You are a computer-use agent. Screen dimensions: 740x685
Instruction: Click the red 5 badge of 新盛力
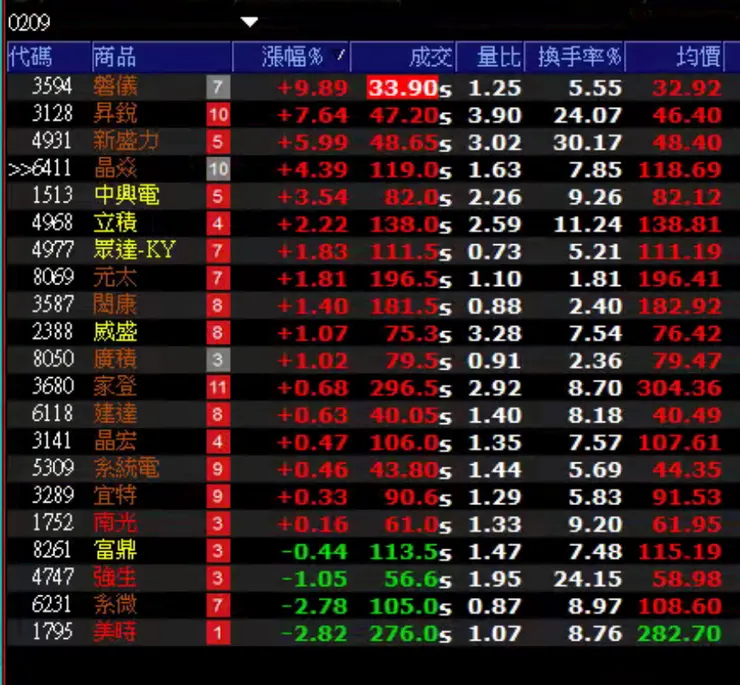point(218,142)
